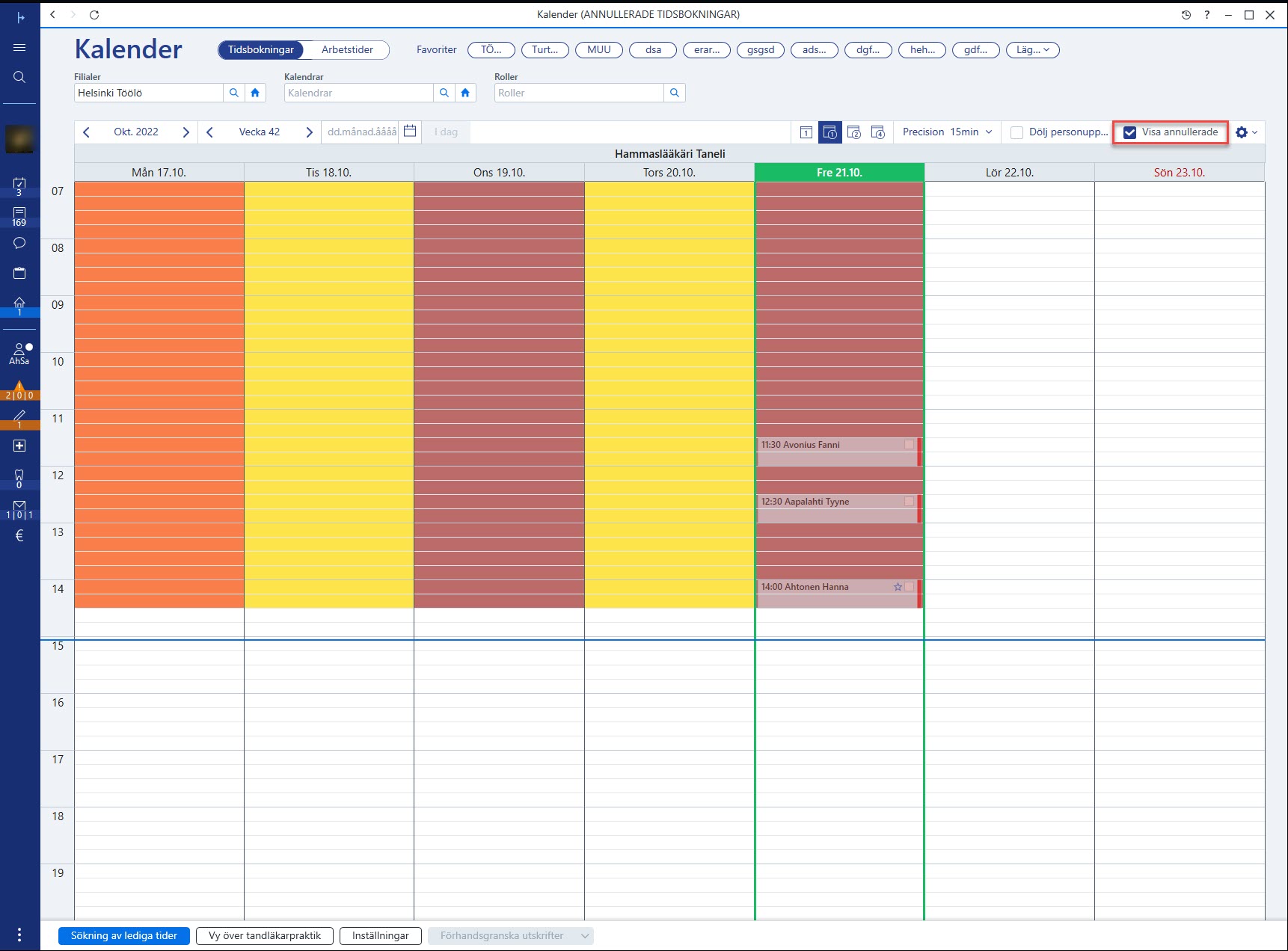Click the dd.månad.åååå date field
The image size is (1288, 951).
click(x=361, y=132)
